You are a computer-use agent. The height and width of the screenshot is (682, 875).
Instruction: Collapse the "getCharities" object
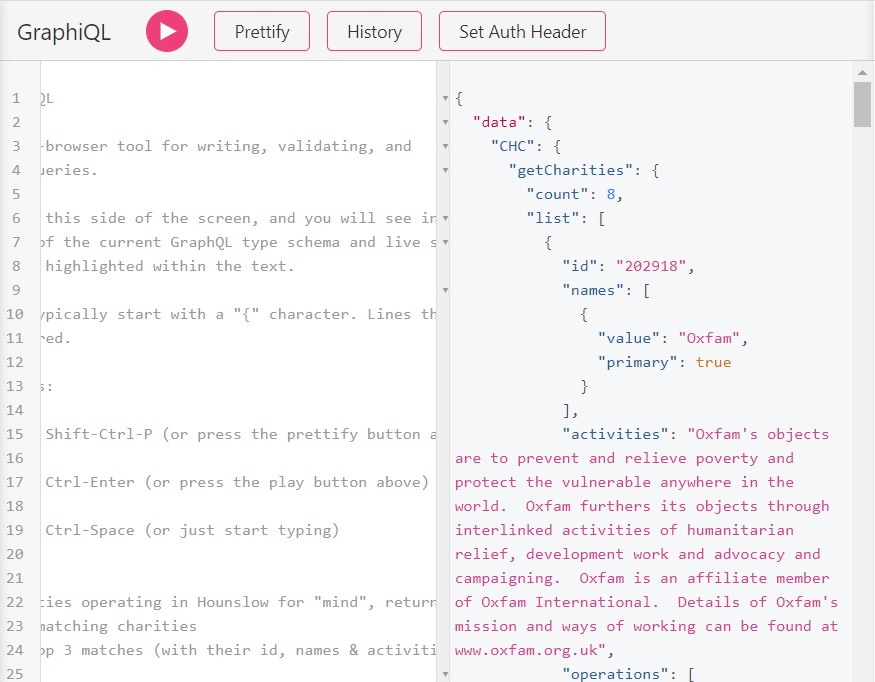[x=445, y=170]
